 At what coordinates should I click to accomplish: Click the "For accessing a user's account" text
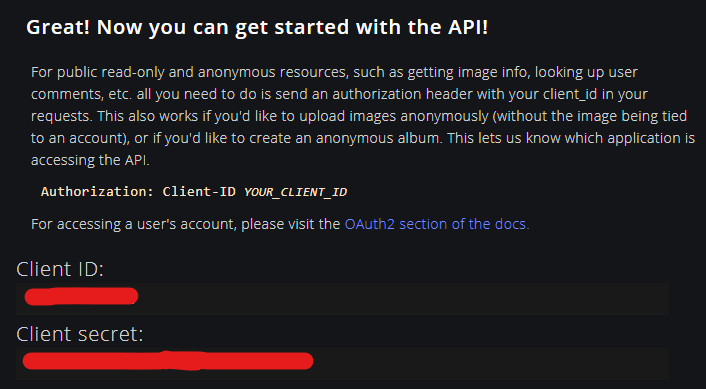(x=134, y=224)
